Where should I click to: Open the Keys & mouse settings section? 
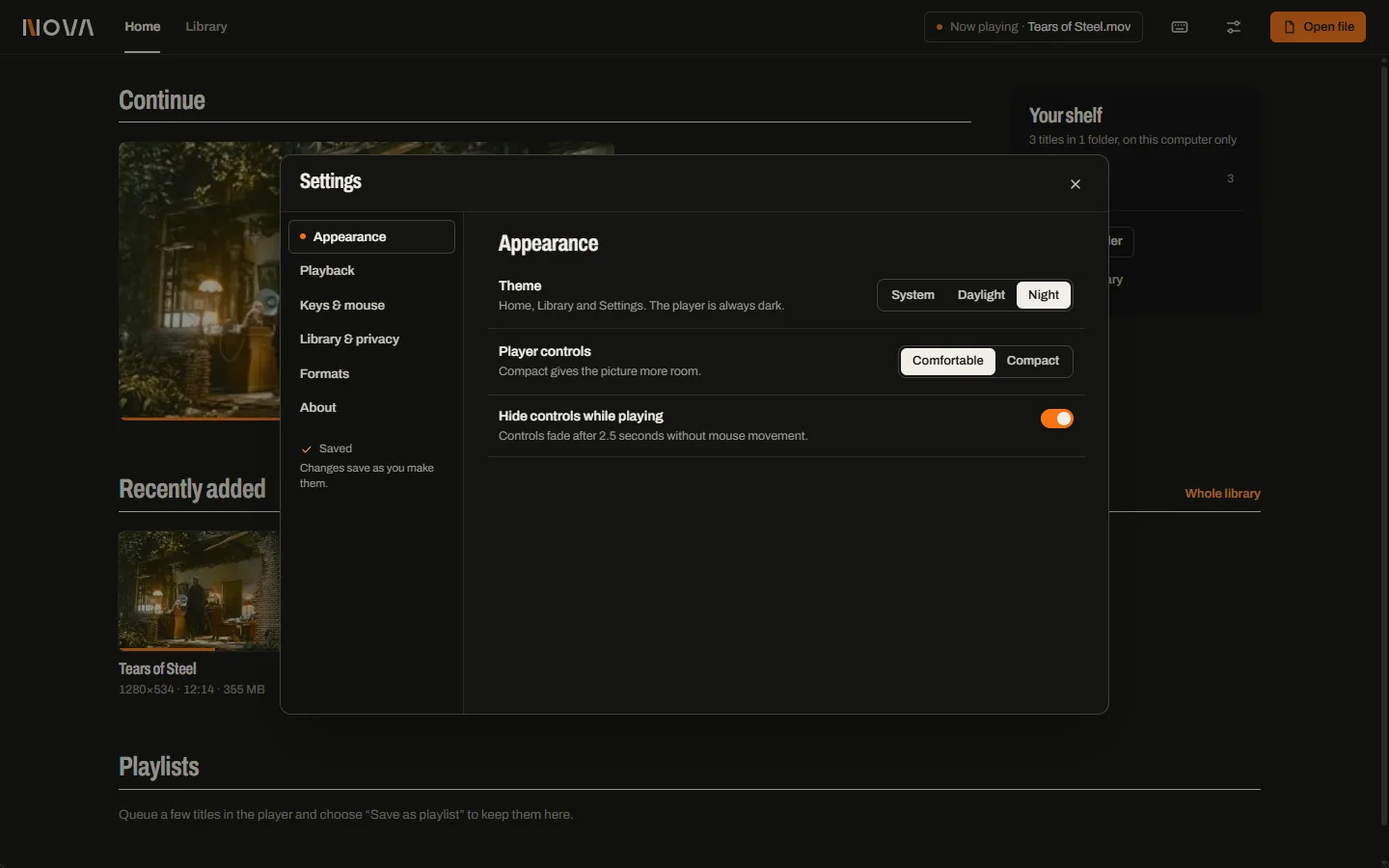[x=371, y=305]
